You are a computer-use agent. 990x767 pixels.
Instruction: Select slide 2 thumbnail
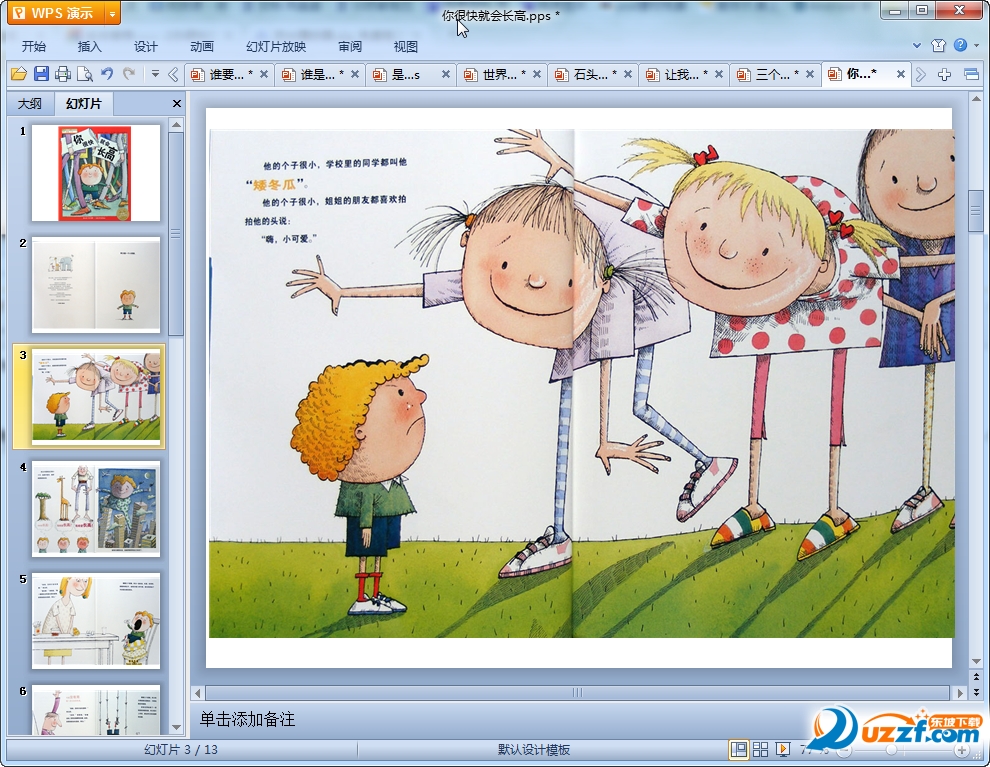point(95,285)
